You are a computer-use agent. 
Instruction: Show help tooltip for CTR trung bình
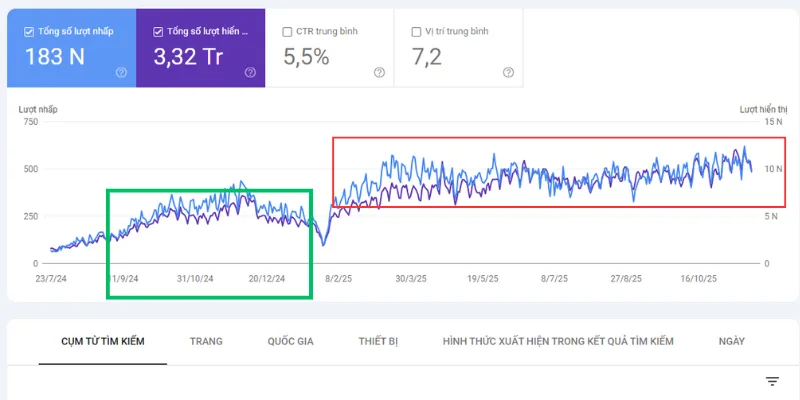tap(379, 72)
